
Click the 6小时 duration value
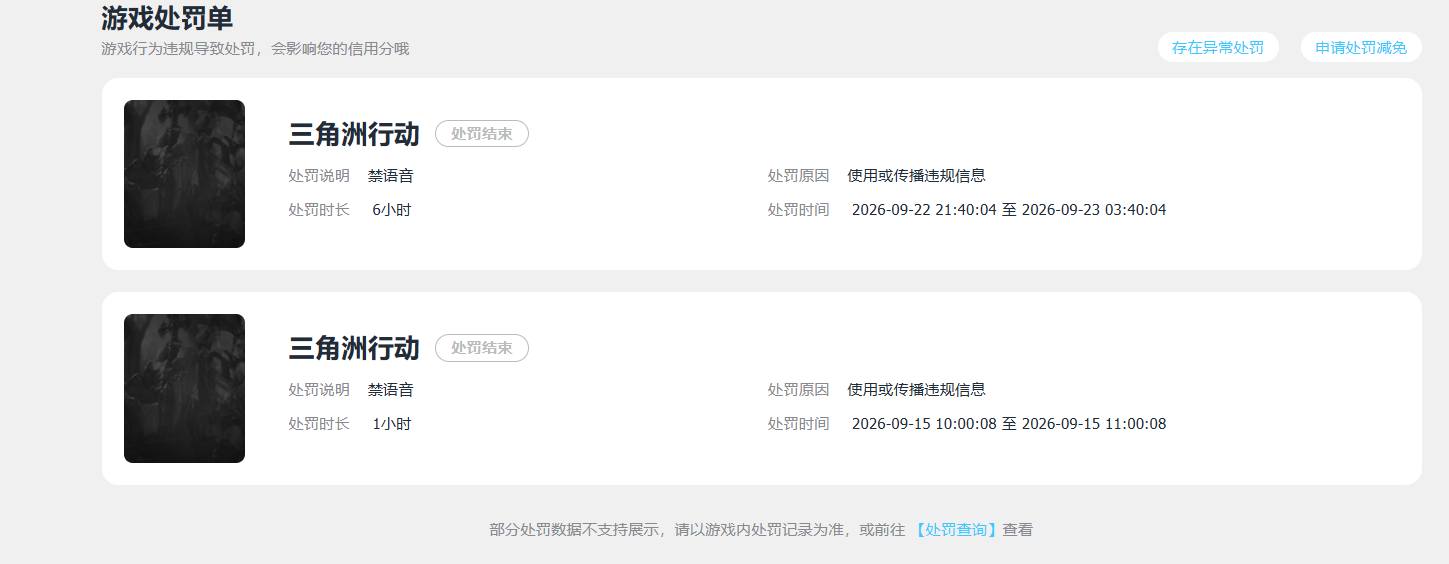click(391, 210)
